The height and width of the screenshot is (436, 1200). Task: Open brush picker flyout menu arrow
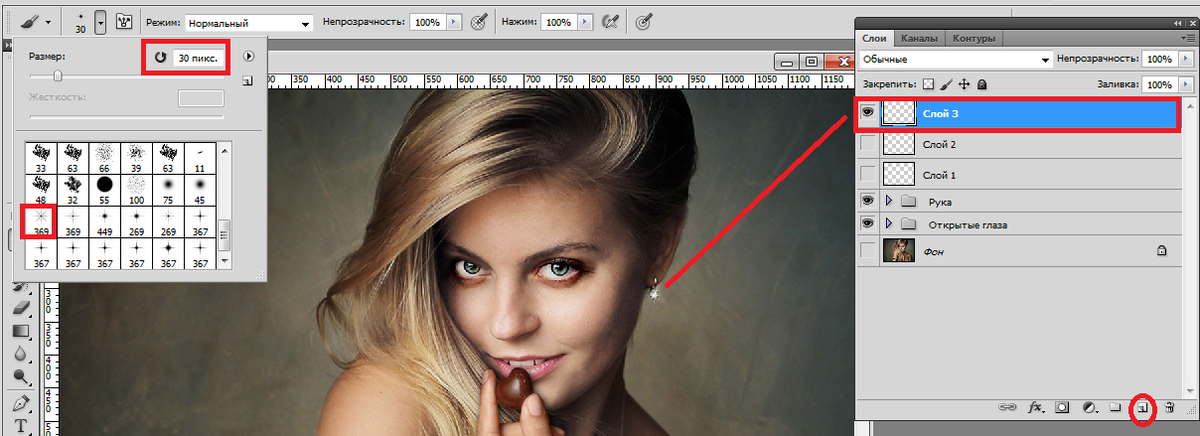(248, 58)
